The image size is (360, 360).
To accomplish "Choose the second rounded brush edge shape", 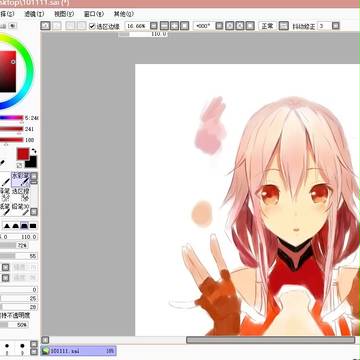I will point(15,226).
